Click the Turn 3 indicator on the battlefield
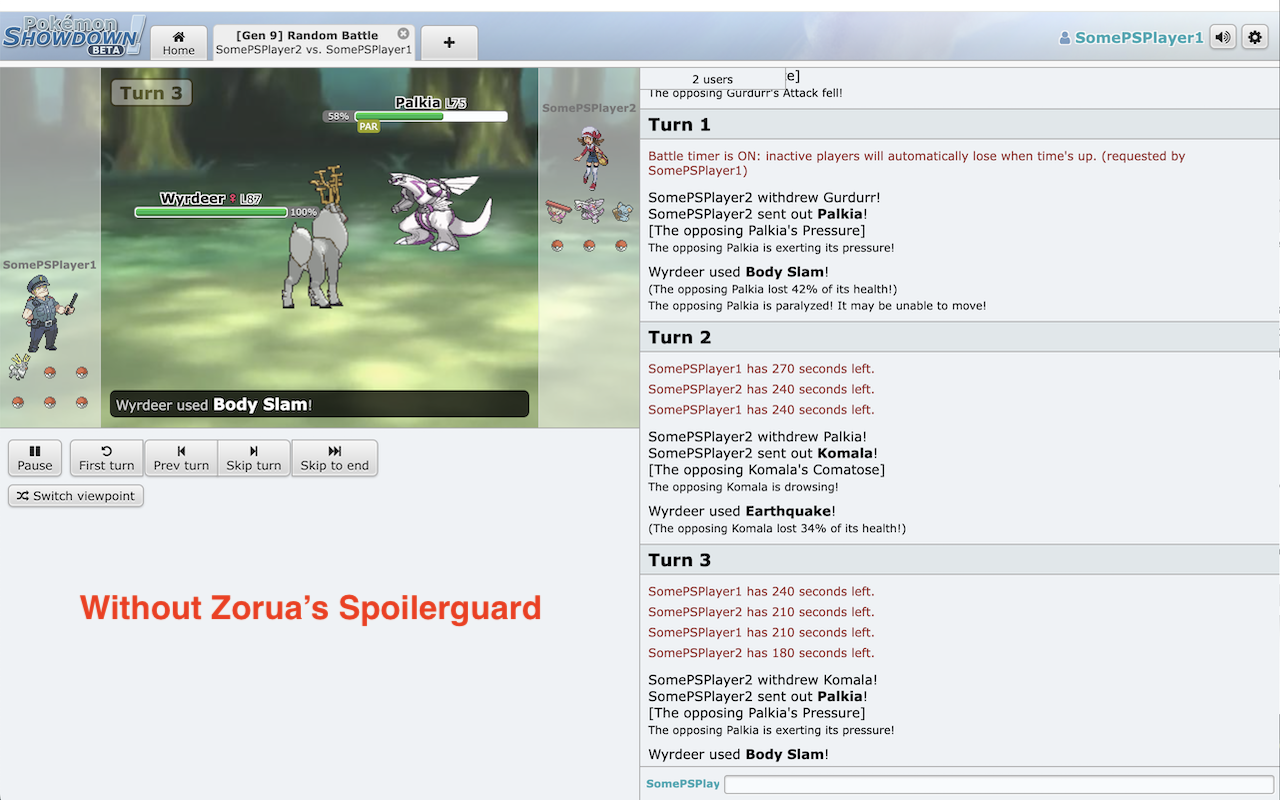Image resolution: width=1280 pixels, height=800 pixels. point(151,93)
